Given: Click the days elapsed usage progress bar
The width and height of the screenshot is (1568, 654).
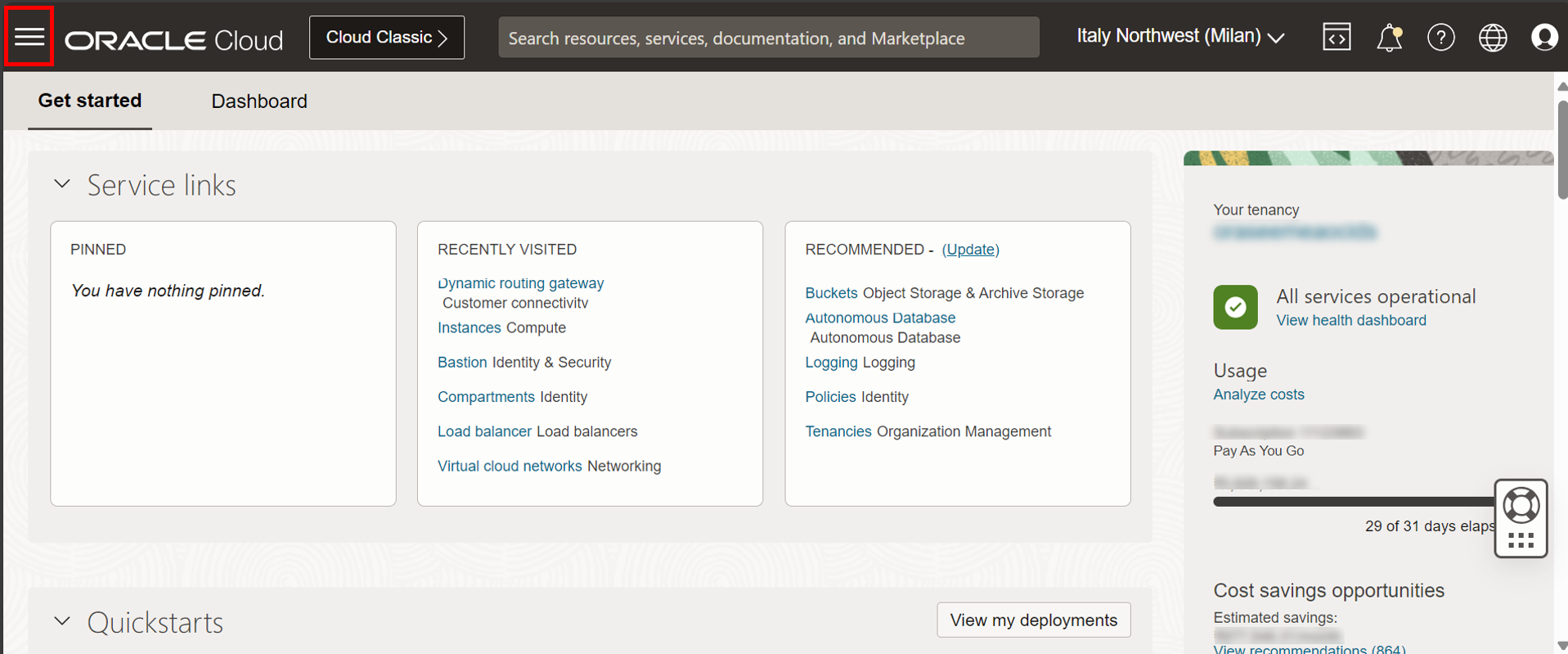Looking at the screenshot, I should click(1355, 502).
